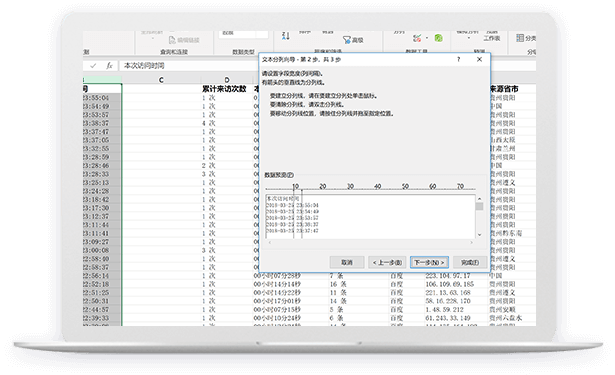Click the 工作表 forecast sheet button
The height and width of the screenshot is (375, 615).
(491, 38)
